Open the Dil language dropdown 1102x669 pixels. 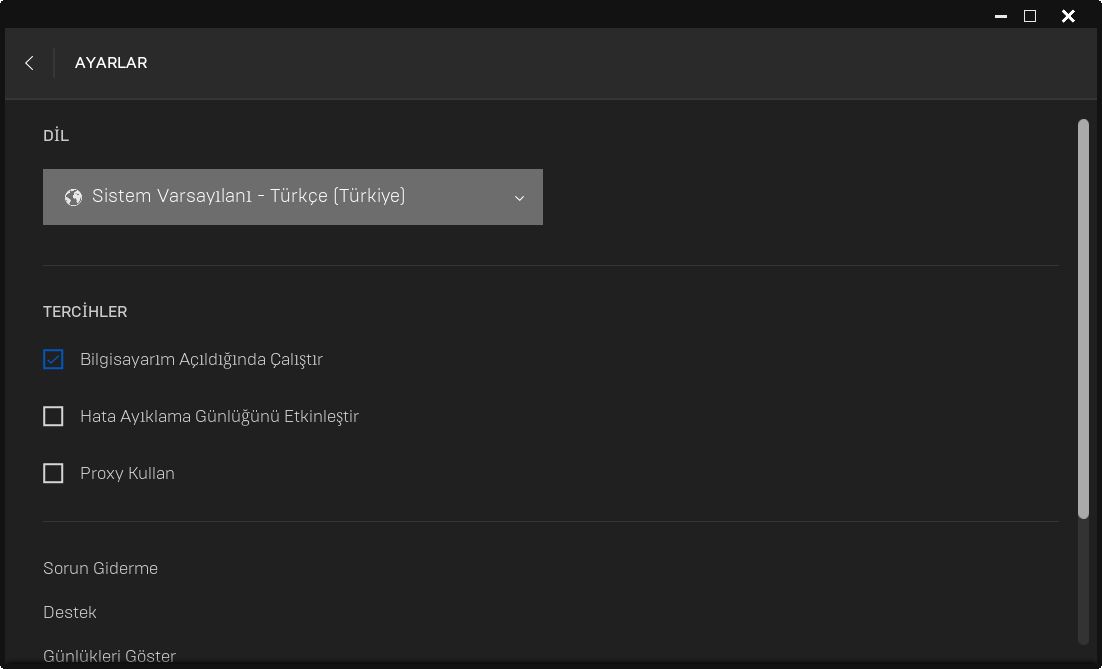click(x=292, y=197)
